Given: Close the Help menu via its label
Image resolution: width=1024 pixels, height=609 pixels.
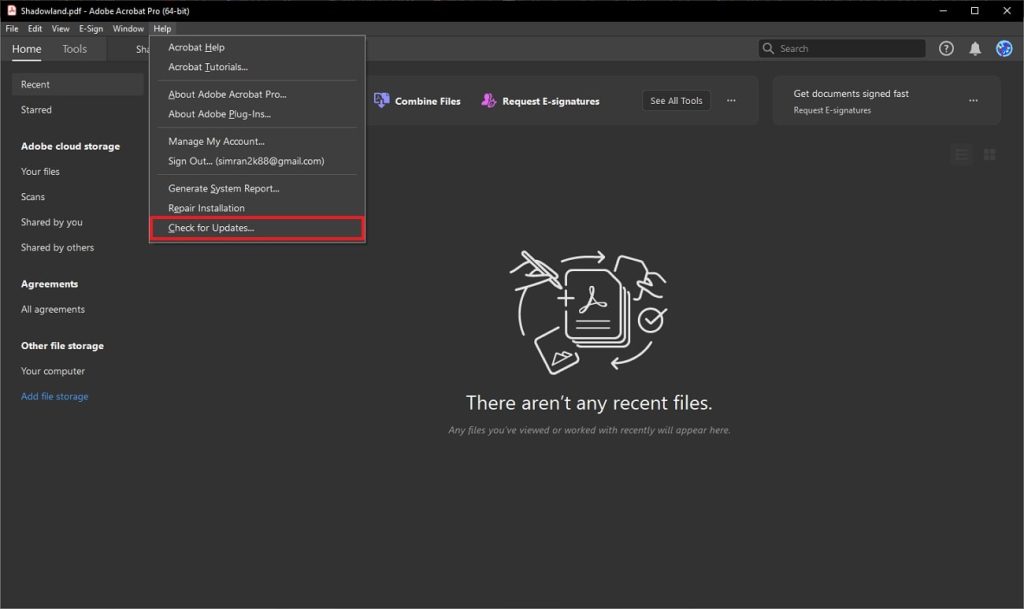Looking at the screenshot, I should [162, 29].
